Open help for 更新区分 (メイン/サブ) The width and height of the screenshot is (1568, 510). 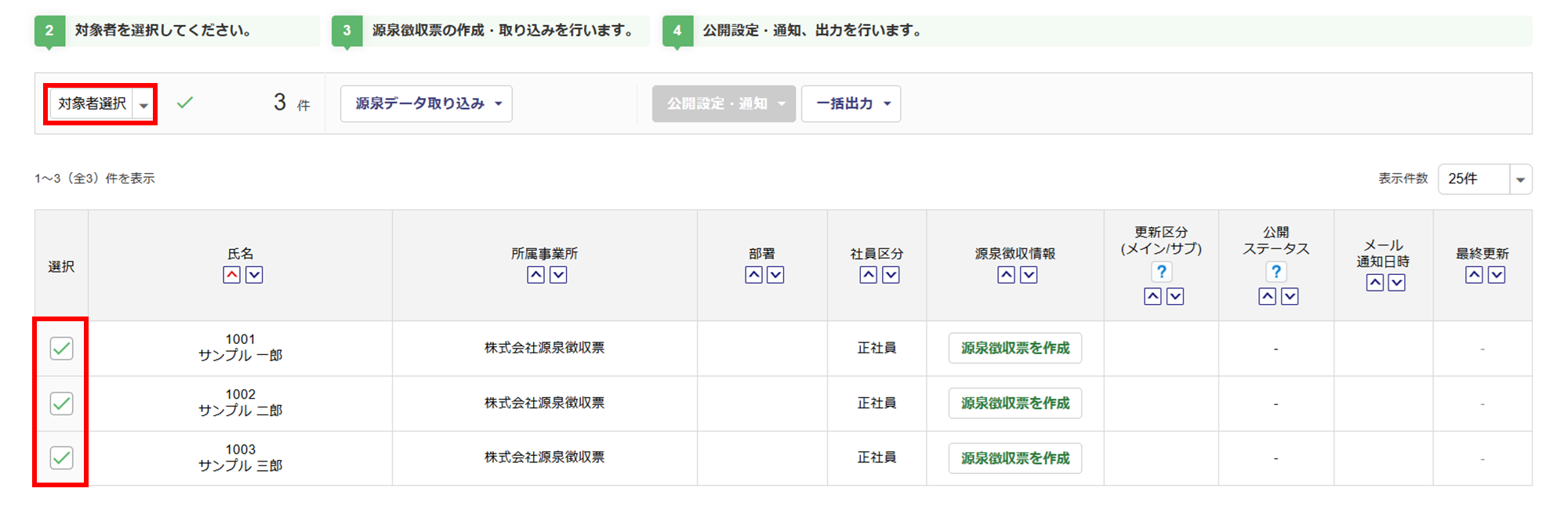point(1161,272)
